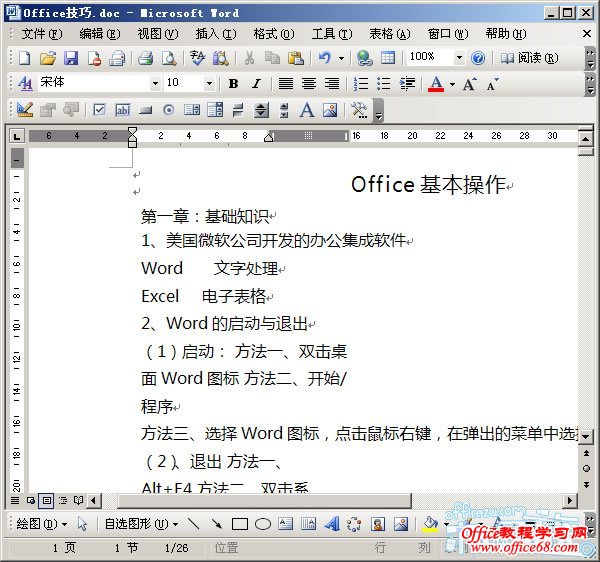
Task: Copy the selection
Action: tap(272, 58)
